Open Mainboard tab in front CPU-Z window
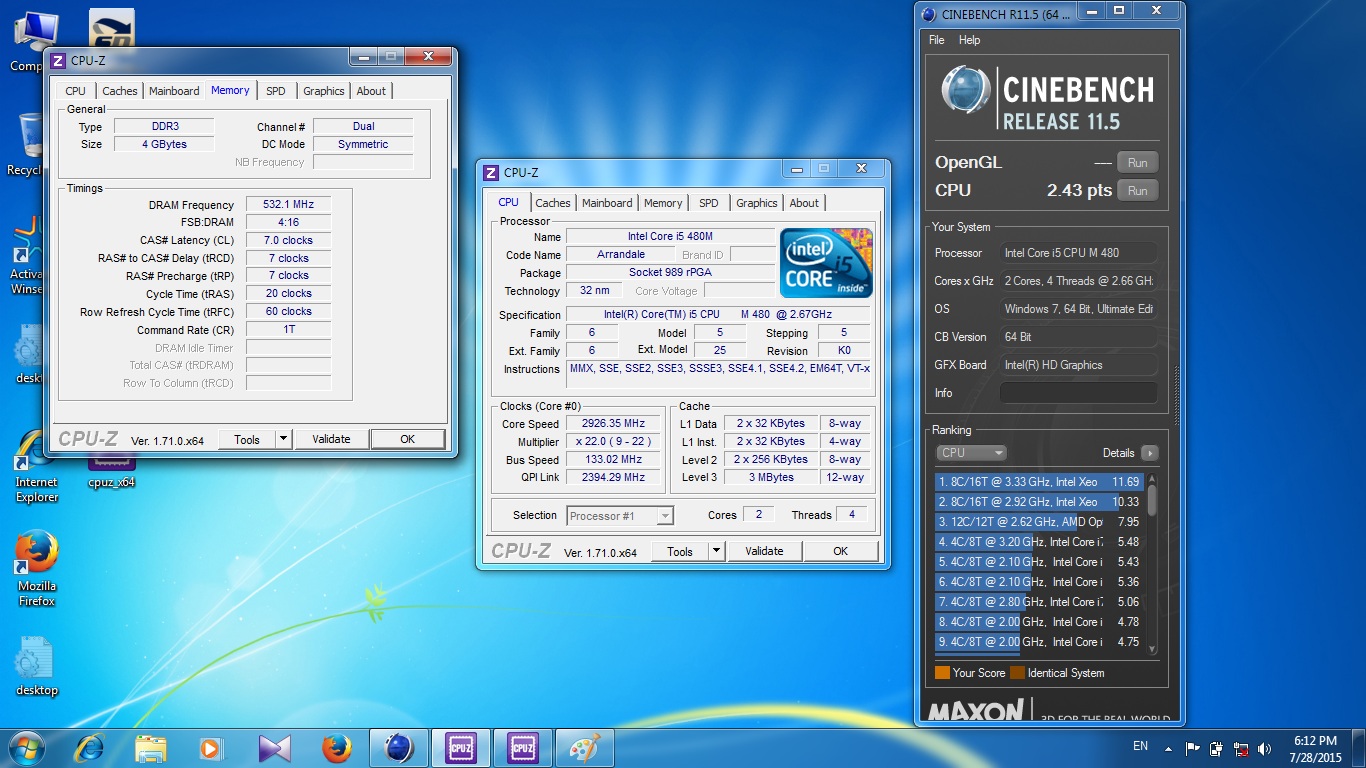 coord(607,203)
